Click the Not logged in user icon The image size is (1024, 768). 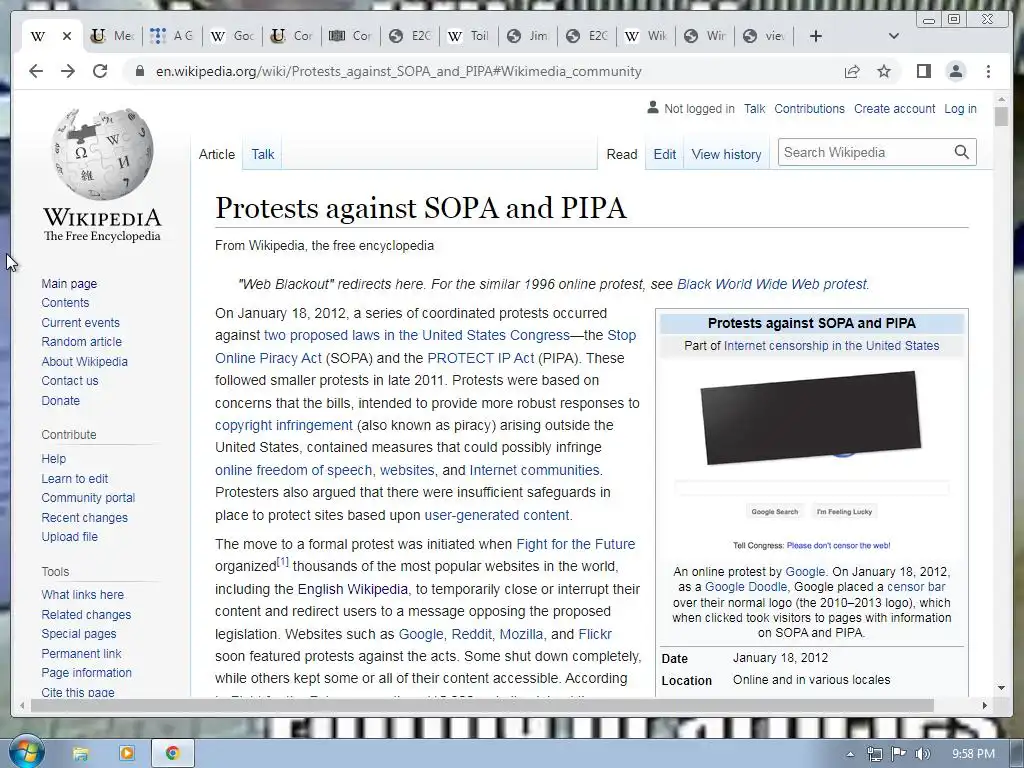(652, 108)
